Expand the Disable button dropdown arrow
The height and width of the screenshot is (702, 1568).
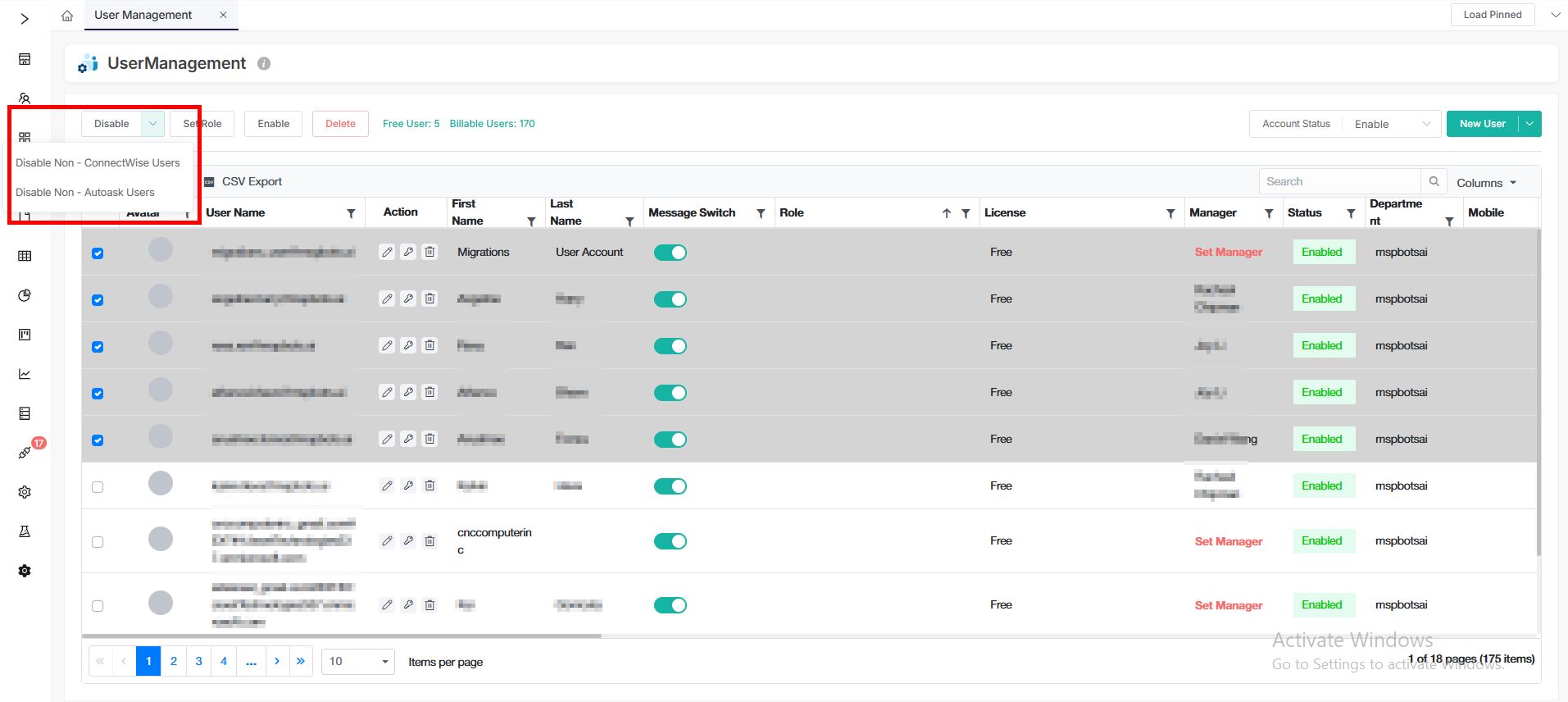[152, 124]
